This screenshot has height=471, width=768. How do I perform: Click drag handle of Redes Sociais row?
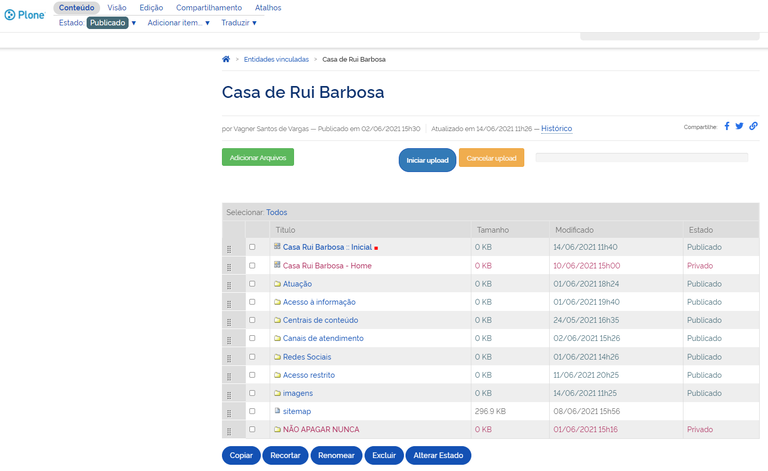tap(229, 358)
